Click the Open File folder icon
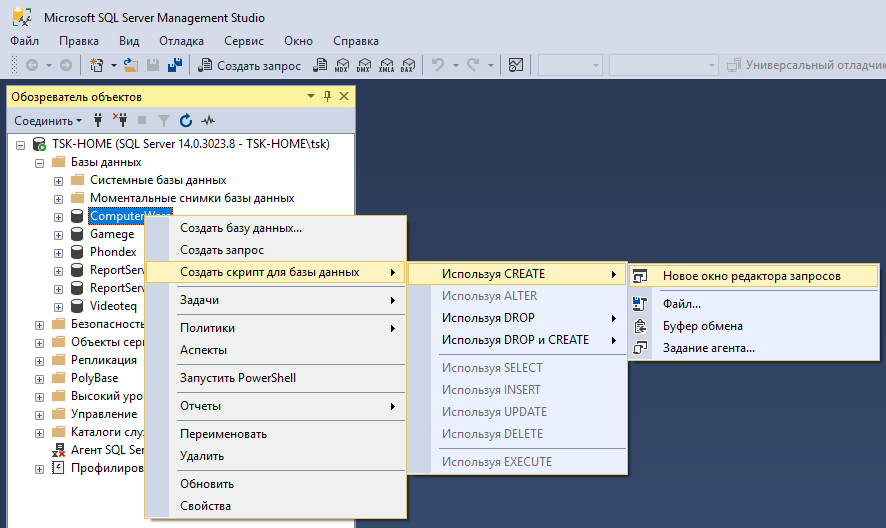 click(x=131, y=65)
